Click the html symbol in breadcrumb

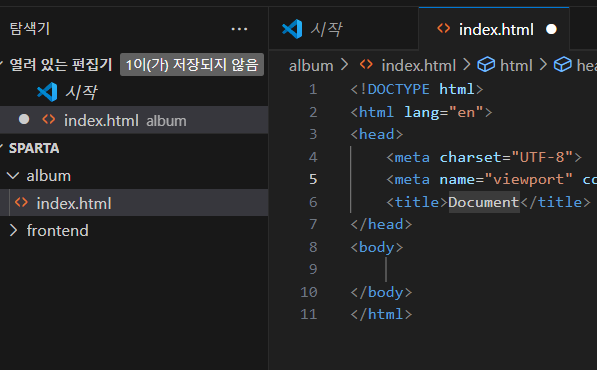pyautogui.click(x=516, y=66)
